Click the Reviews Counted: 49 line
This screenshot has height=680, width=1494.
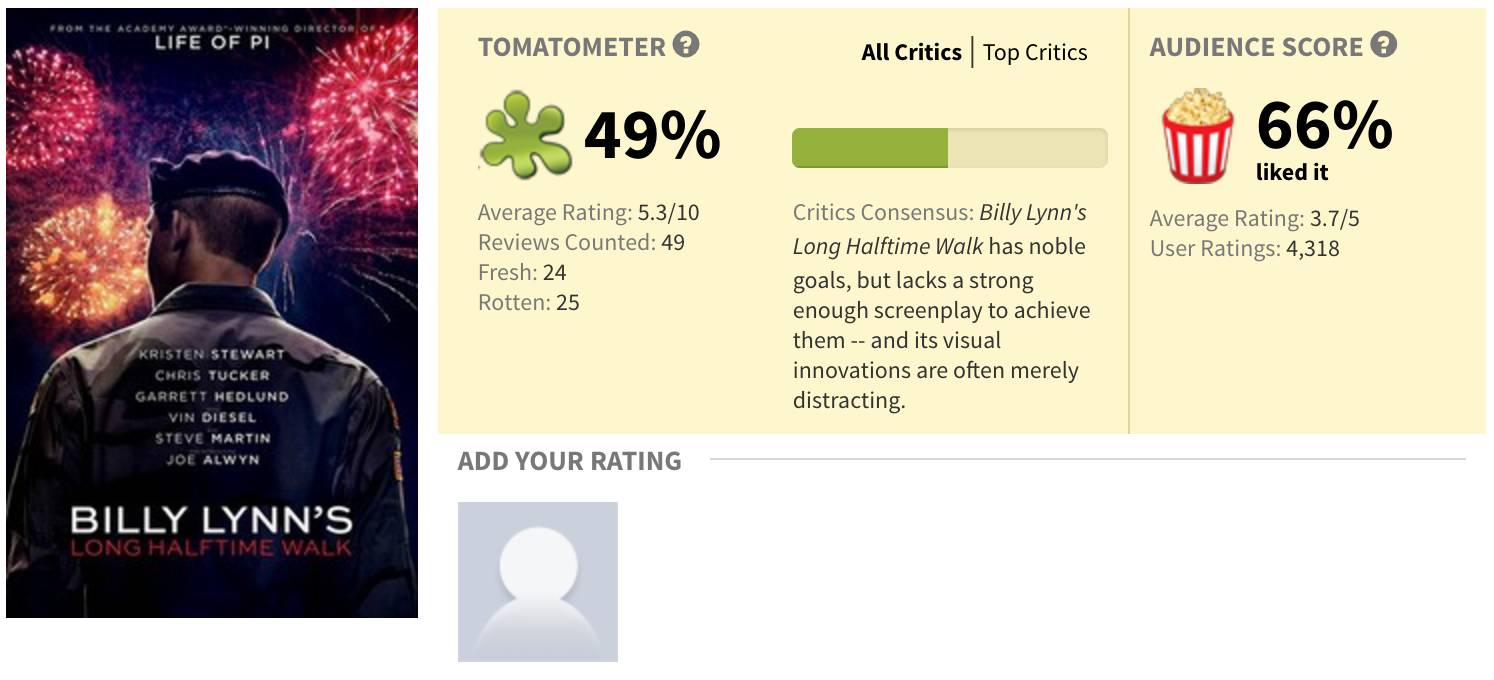pyautogui.click(x=581, y=242)
